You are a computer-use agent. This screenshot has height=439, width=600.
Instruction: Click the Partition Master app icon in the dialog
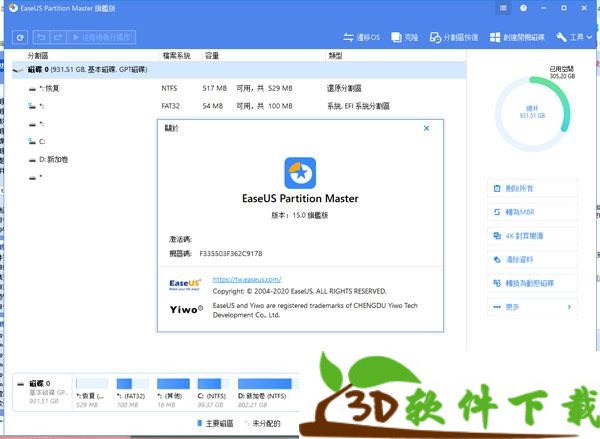click(x=300, y=173)
